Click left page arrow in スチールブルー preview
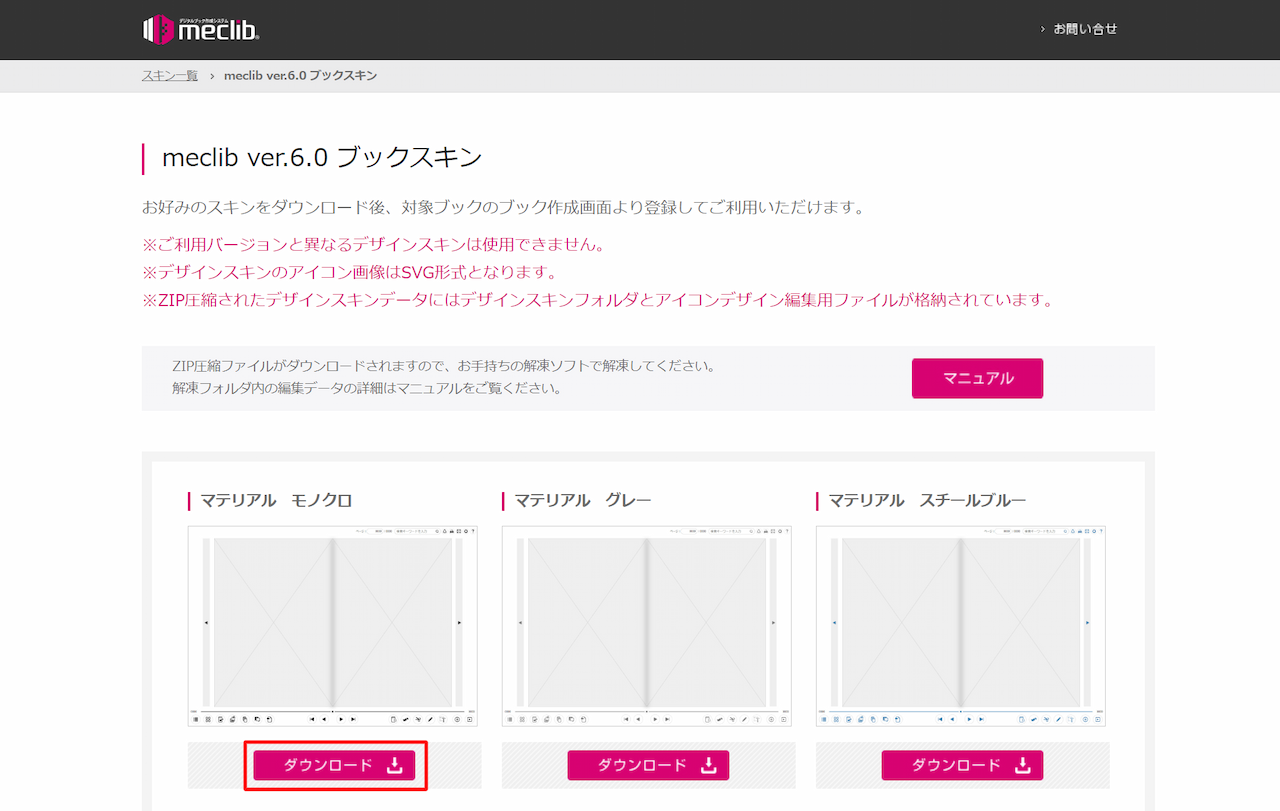 [x=834, y=623]
